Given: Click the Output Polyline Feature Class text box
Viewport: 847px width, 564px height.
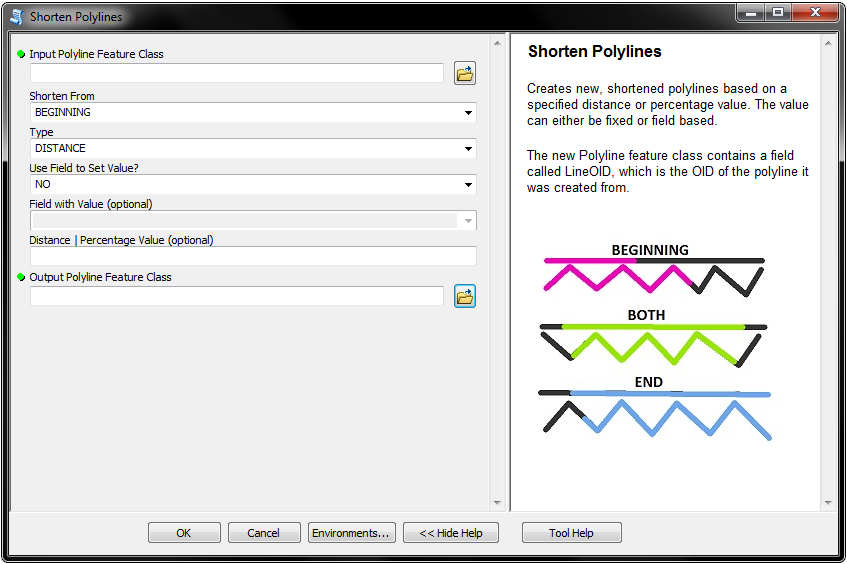Looking at the screenshot, I should click(x=237, y=296).
